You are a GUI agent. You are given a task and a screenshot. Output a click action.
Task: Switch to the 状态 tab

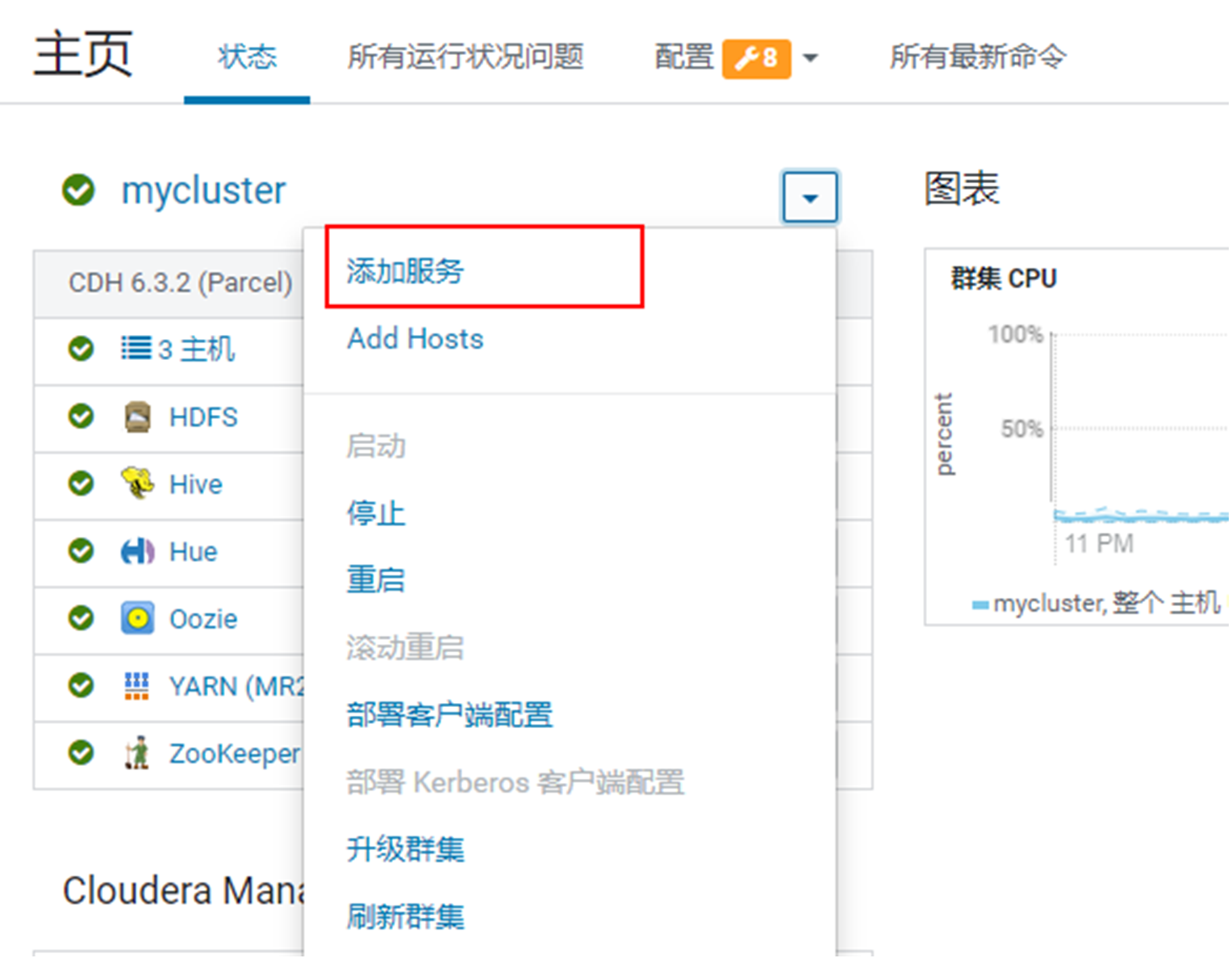coord(247,57)
